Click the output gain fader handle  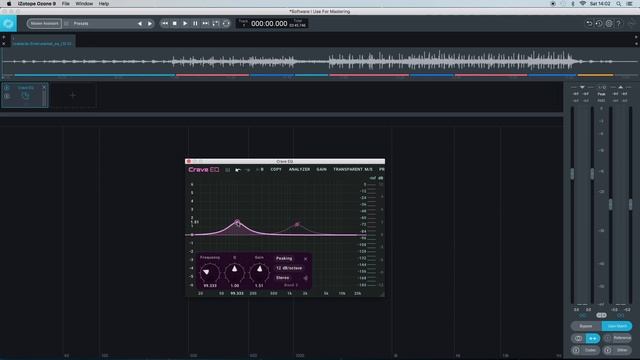611,204
